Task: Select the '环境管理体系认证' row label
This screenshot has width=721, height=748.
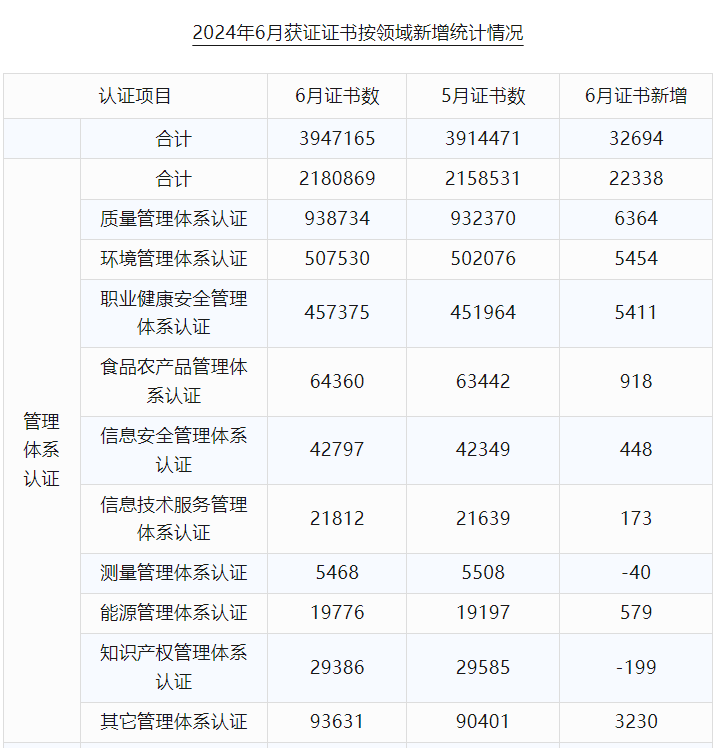Action: pyautogui.click(x=174, y=259)
